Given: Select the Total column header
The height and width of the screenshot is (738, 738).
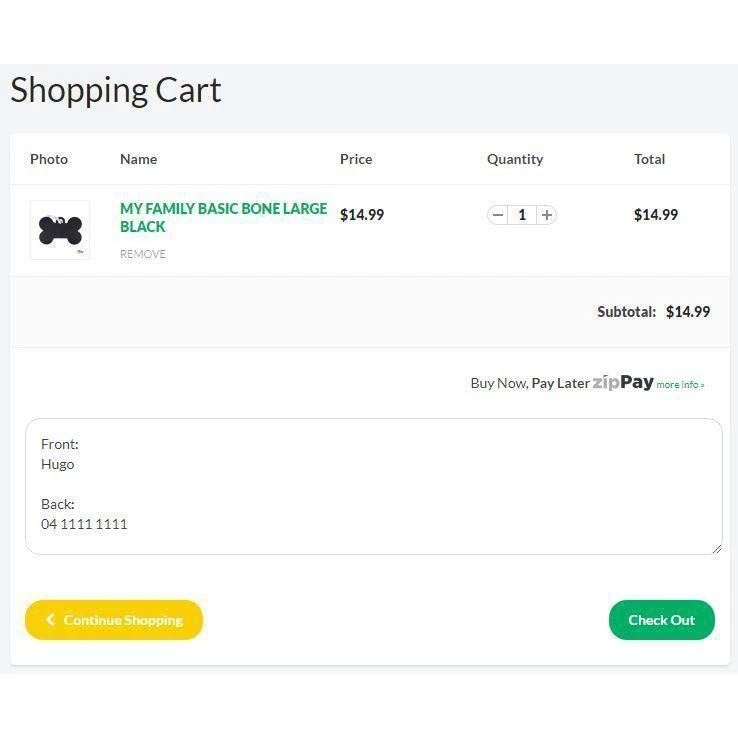Looking at the screenshot, I should [x=649, y=159].
